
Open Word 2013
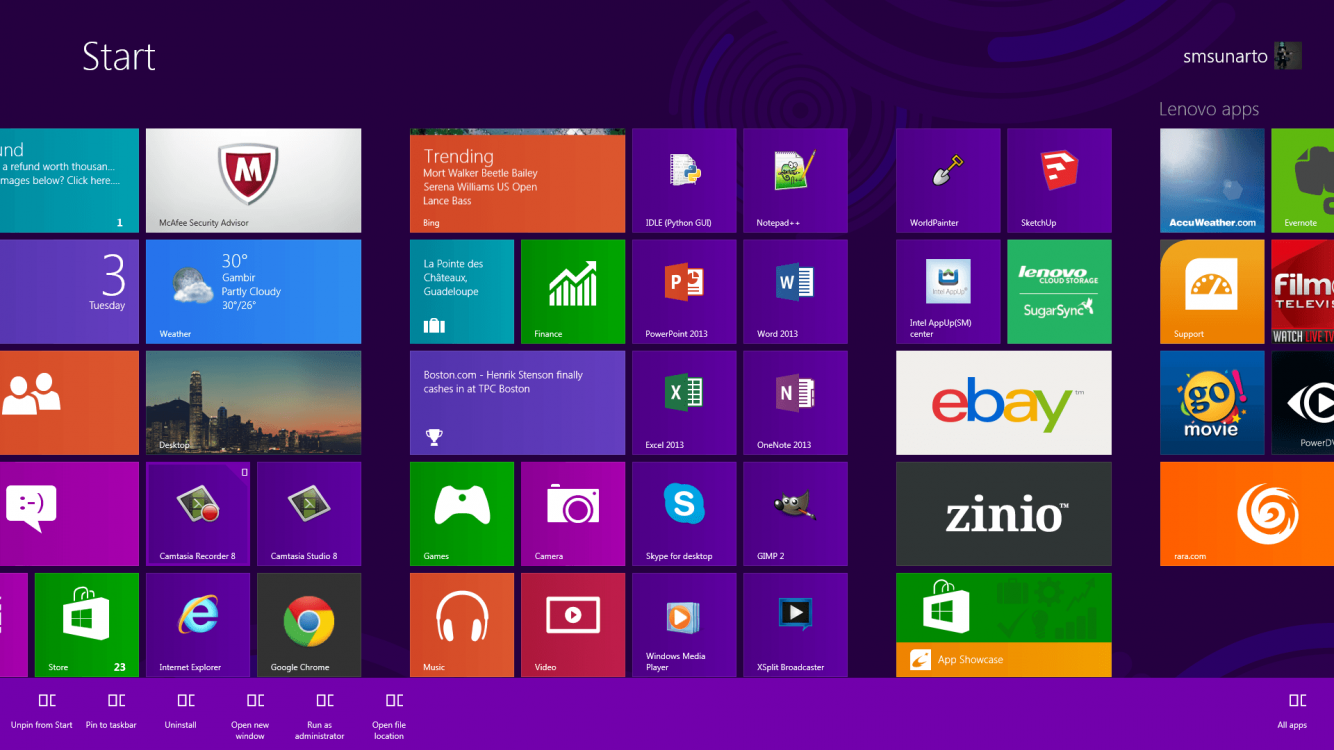coord(795,292)
